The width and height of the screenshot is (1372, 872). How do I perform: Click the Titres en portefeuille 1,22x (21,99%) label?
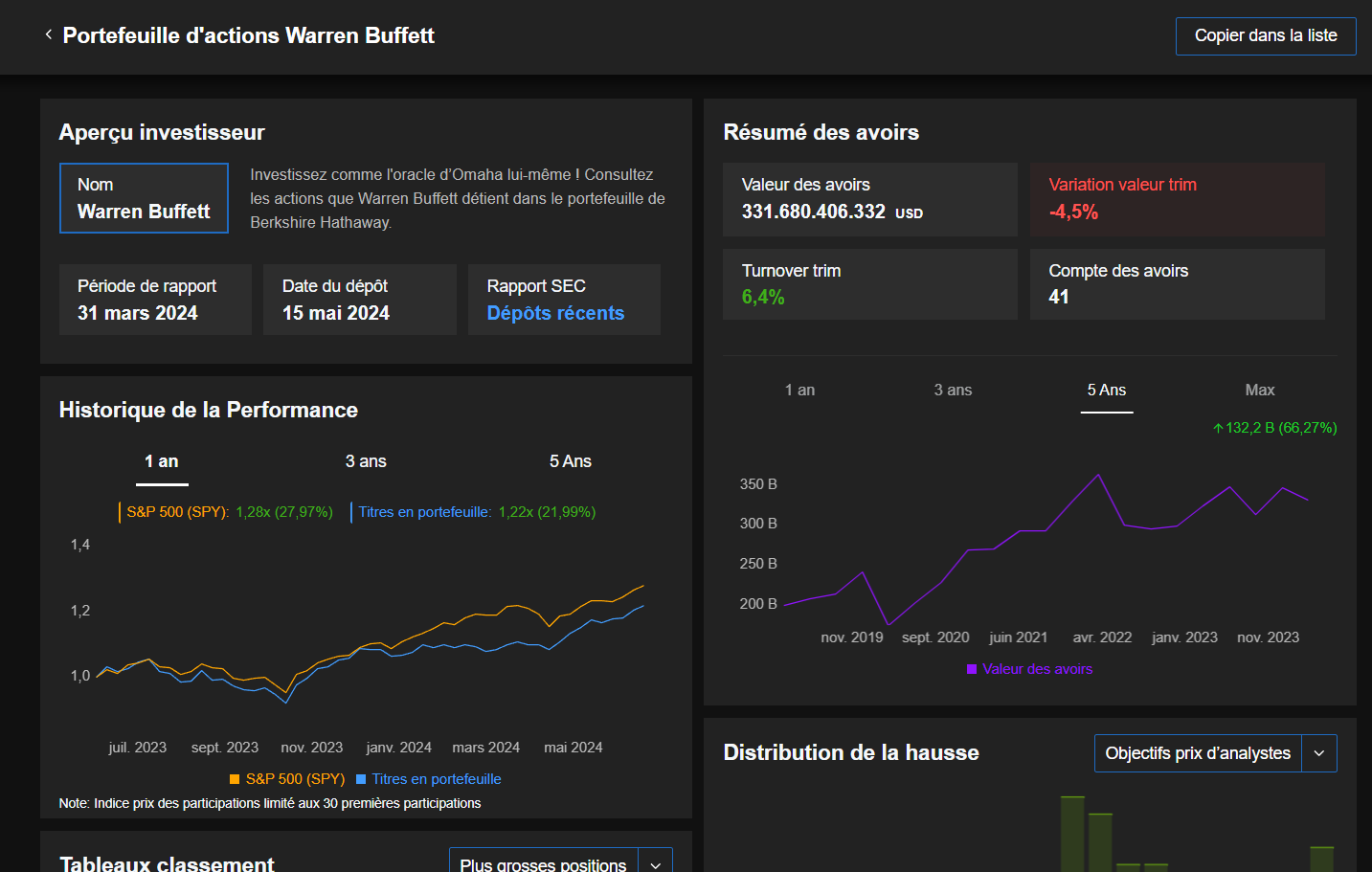click(477, 512)
